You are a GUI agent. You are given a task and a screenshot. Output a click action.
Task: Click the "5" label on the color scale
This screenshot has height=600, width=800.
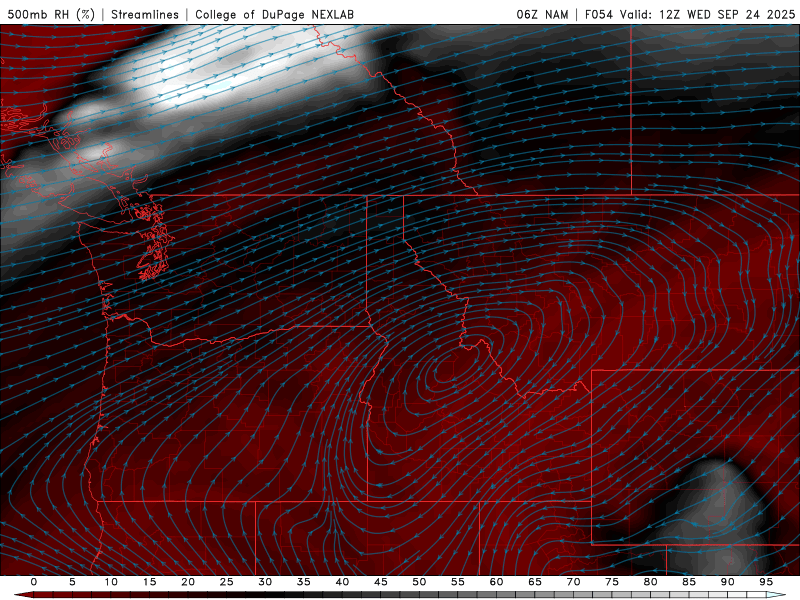click(x=72, y=582)
